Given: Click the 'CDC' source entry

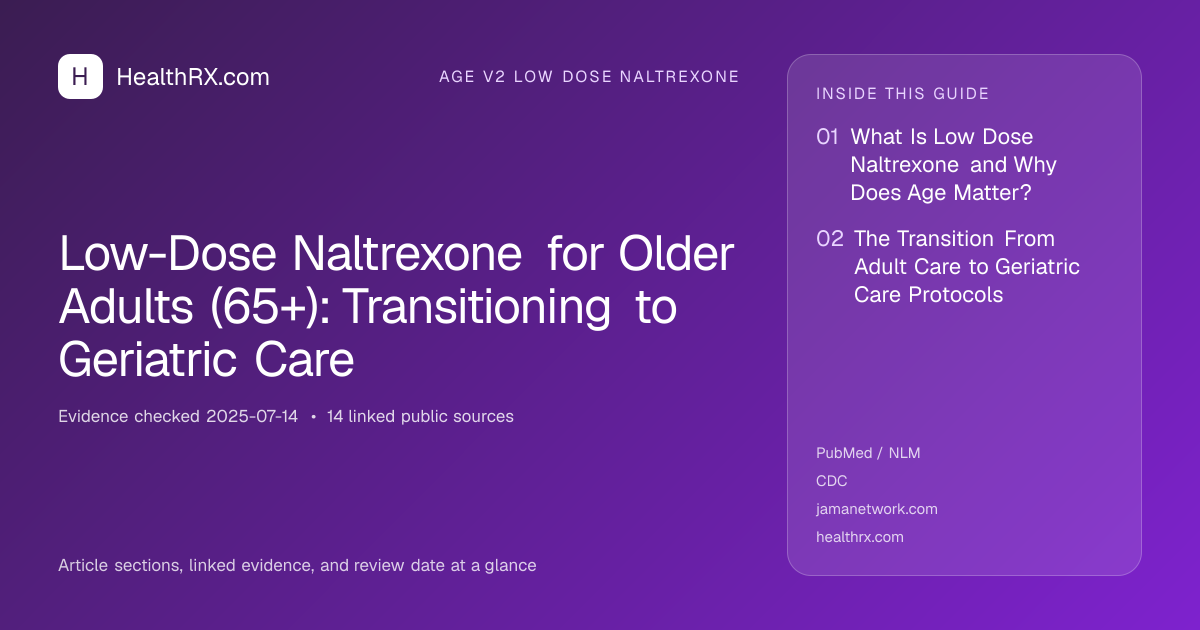Looking at the screenshot, I should point(832,481).
